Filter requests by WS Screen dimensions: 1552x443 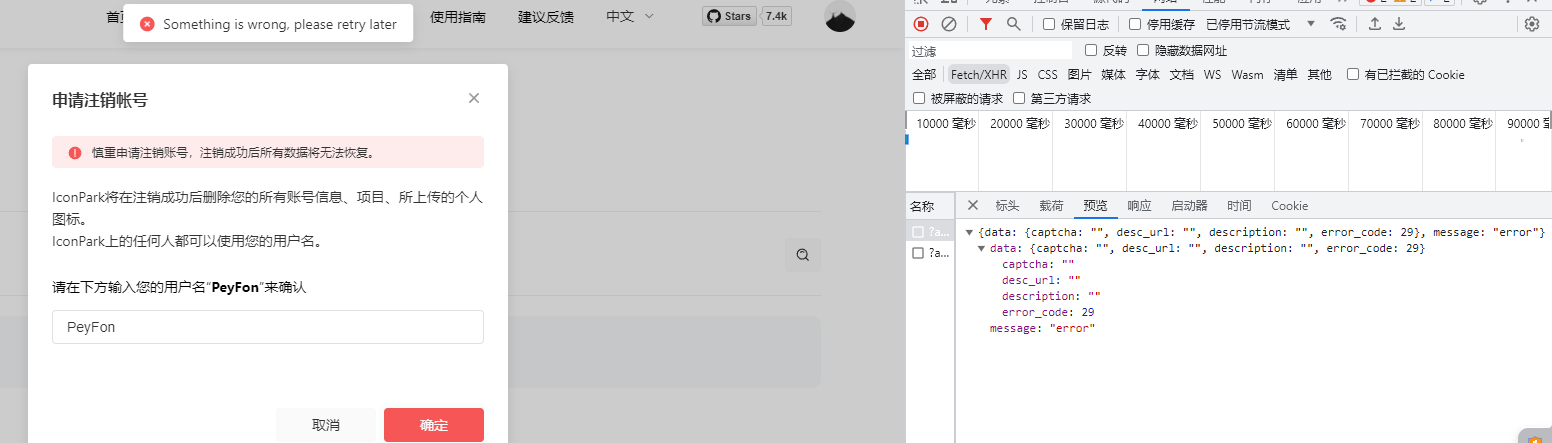tap(1212, 74)
